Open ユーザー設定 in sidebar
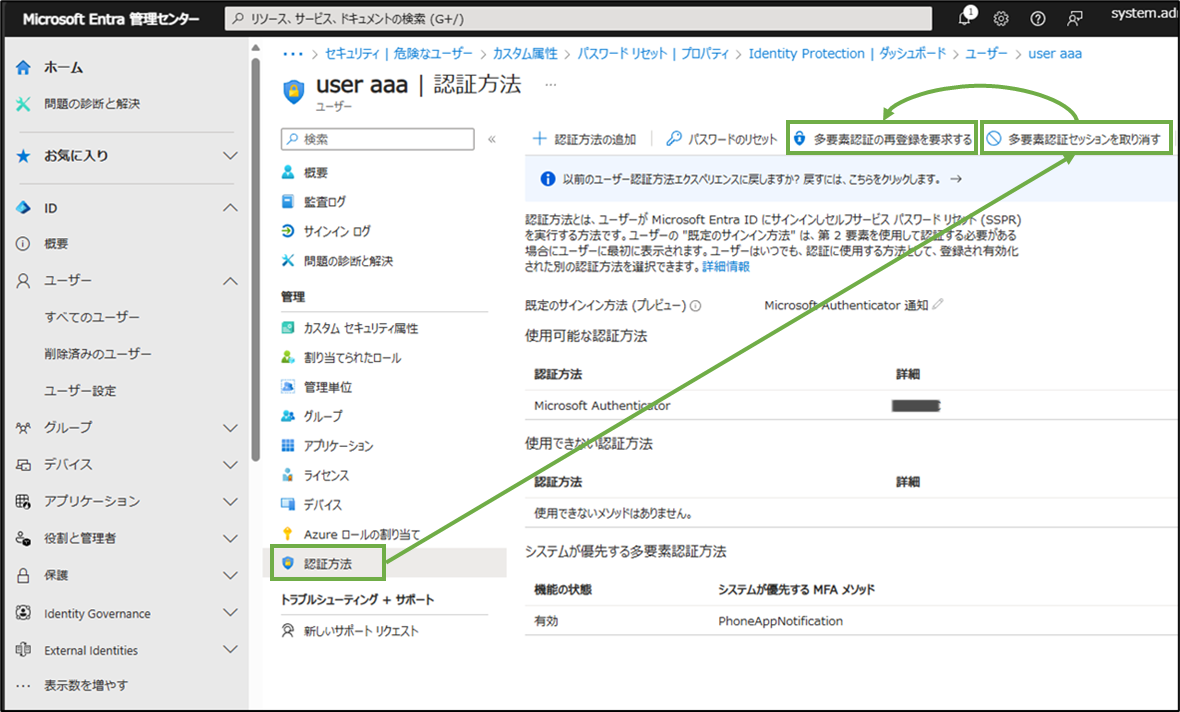This screenshot has width=1180, height=712. click(x=81, y=391)
